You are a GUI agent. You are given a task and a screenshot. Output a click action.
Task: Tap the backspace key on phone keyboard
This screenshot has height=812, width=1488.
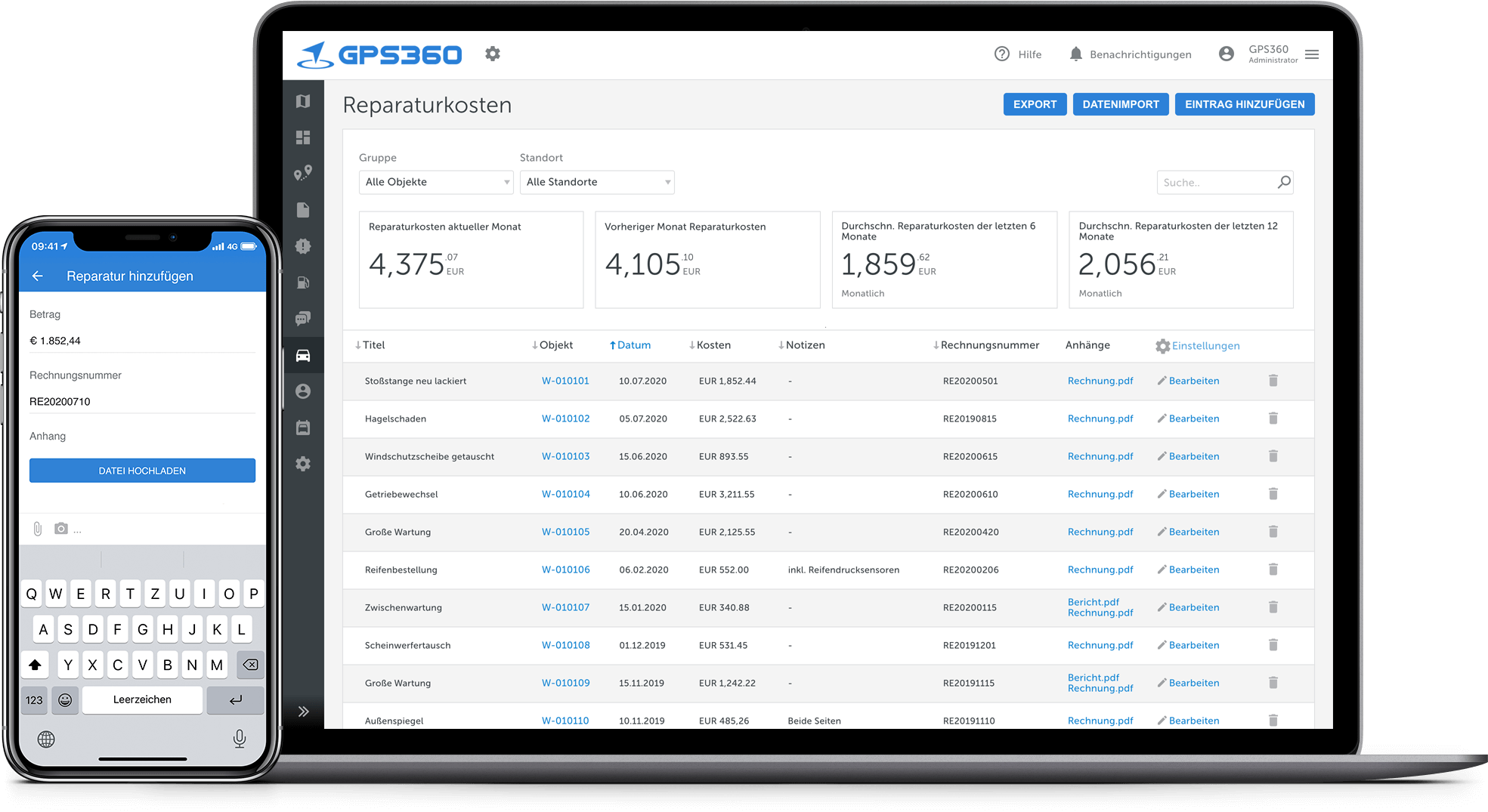point(250,665)
